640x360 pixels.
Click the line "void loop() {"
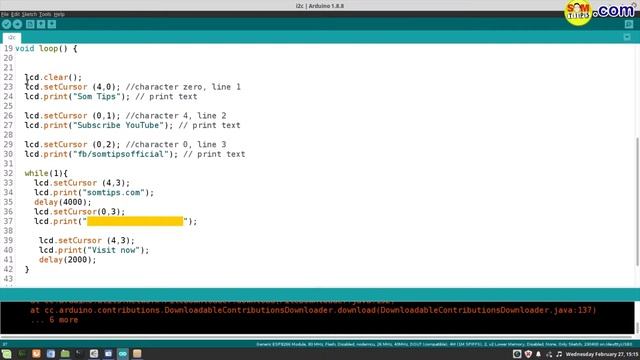(x=46, y=49)
